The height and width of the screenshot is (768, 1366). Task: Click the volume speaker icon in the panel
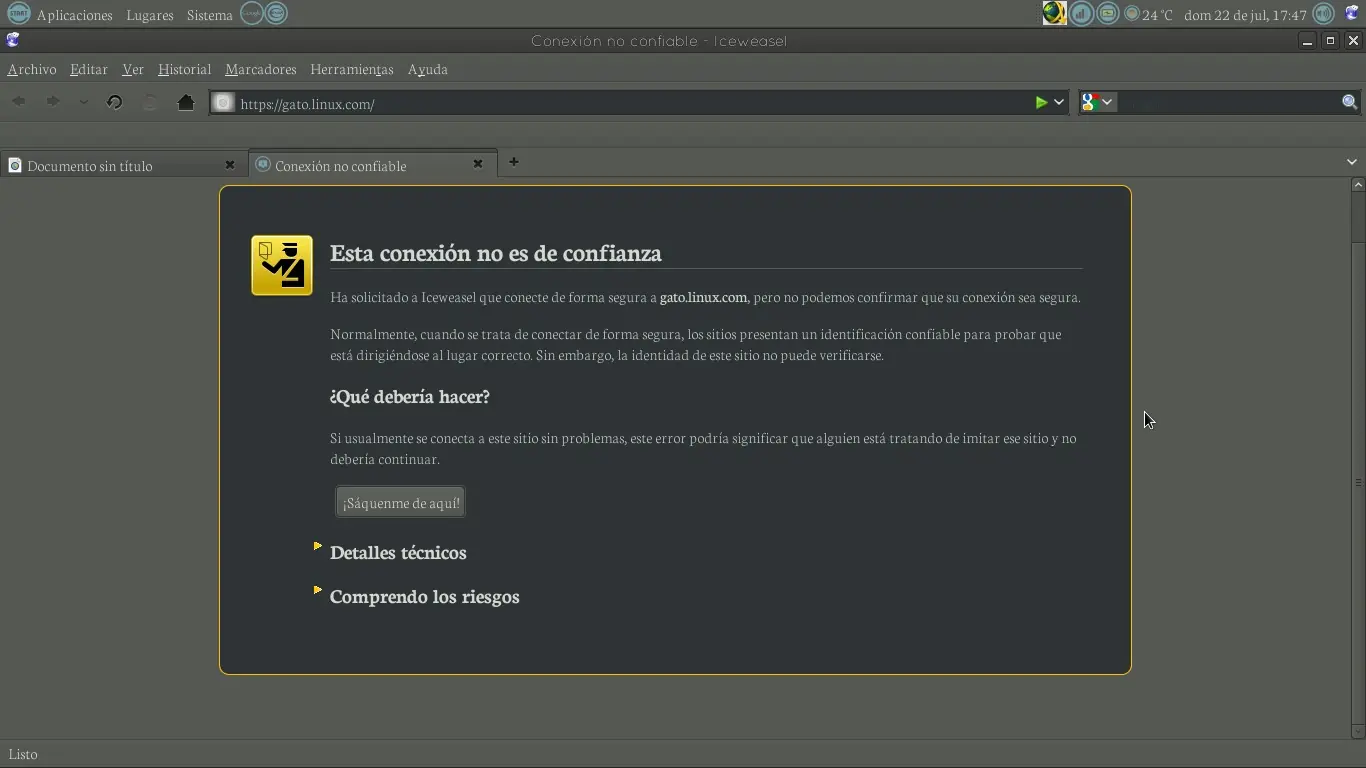pos(1324,13)
